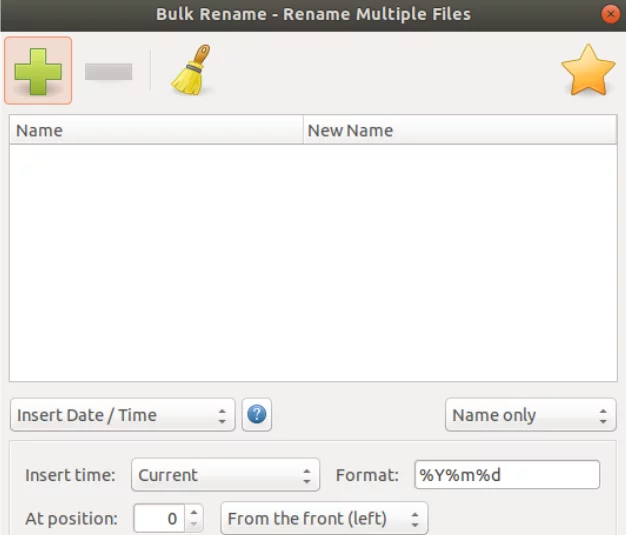Open the Insert Date / Time dropdown
The image size is (626, 535).
coord(122,415)
